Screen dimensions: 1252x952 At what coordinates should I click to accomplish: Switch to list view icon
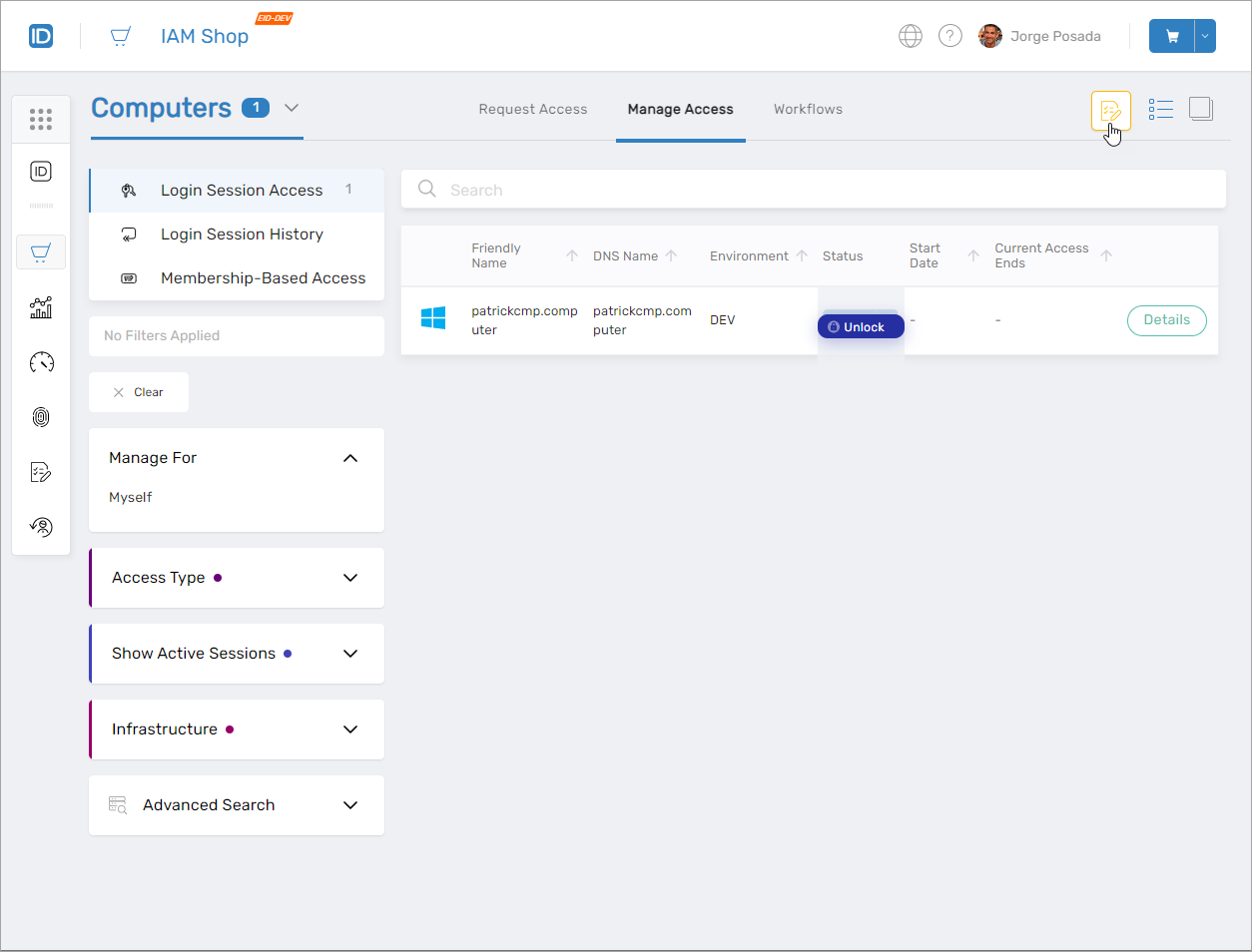[x=1160, y=109]
